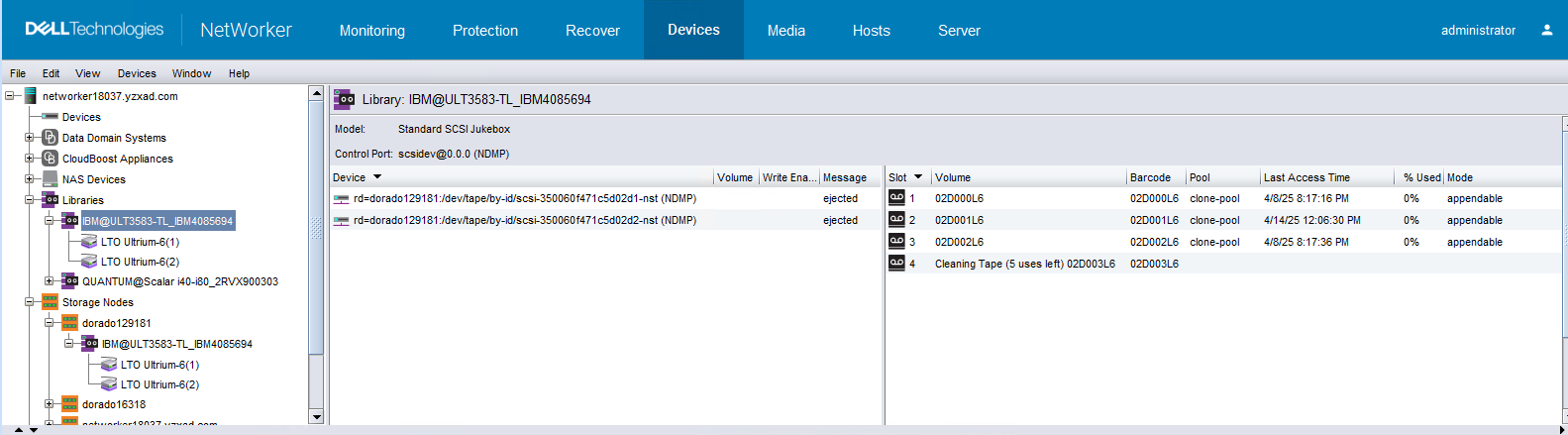The width and height of the screenshot is (1568, 435).
Task: Sort by Message column header
Action: pyautogui.click(x=850, y=177)
